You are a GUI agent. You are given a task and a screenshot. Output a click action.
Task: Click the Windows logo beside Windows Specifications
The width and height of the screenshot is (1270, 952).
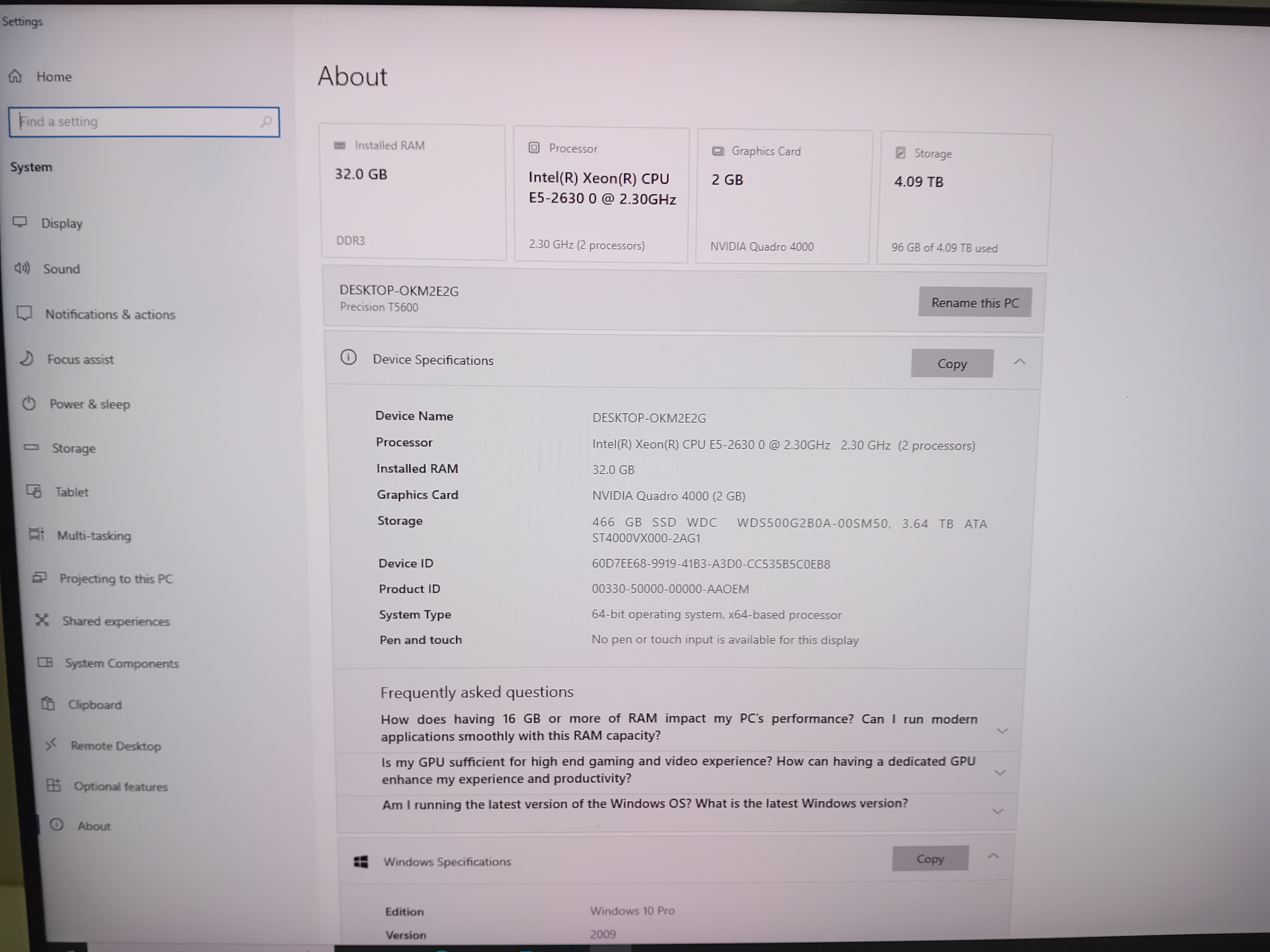pos(361,861)
